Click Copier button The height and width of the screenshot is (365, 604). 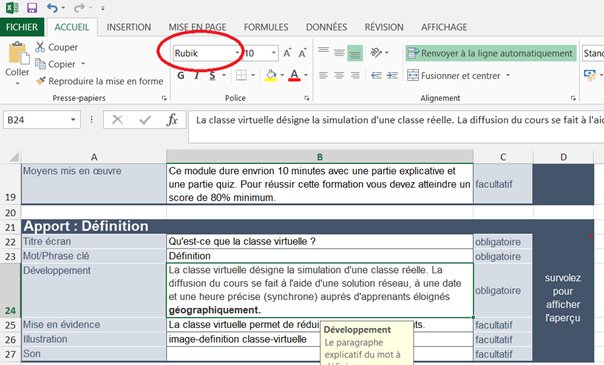[x=55, y=64]
